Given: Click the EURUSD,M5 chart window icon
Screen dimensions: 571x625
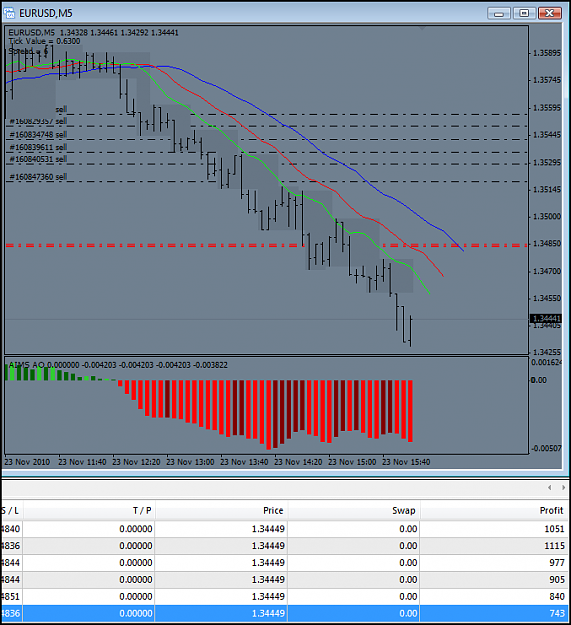Looking at the screenshot, I should tap(9, 13).
